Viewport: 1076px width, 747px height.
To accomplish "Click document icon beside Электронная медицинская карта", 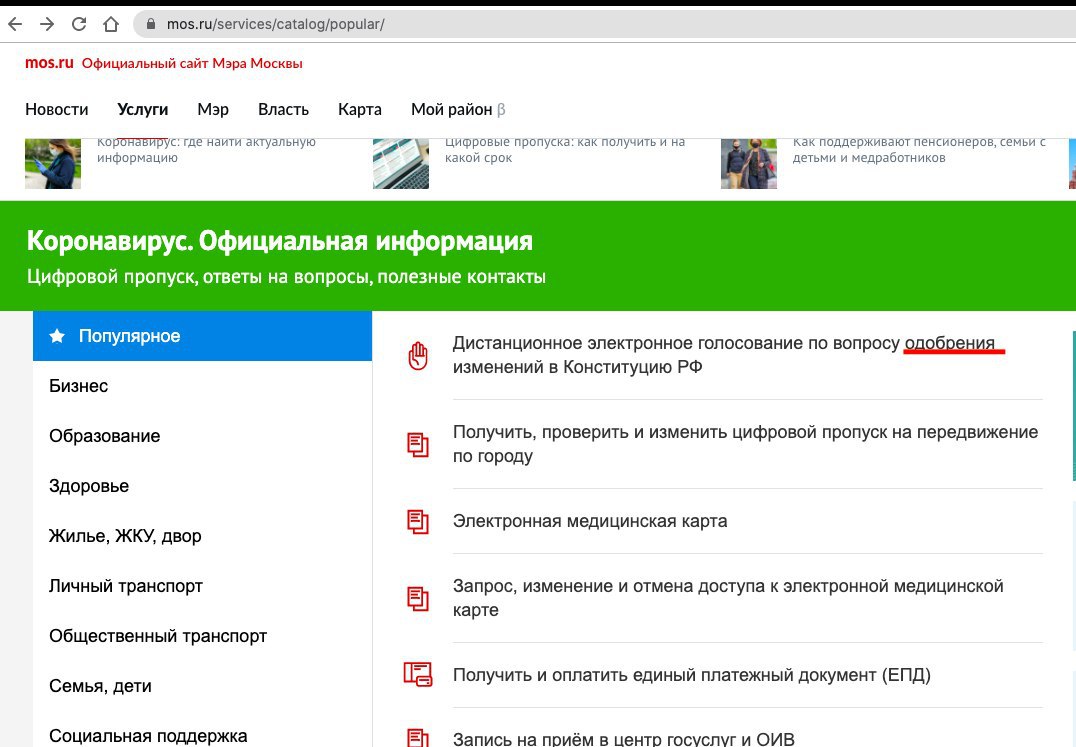I will click(x=418, y=521).
